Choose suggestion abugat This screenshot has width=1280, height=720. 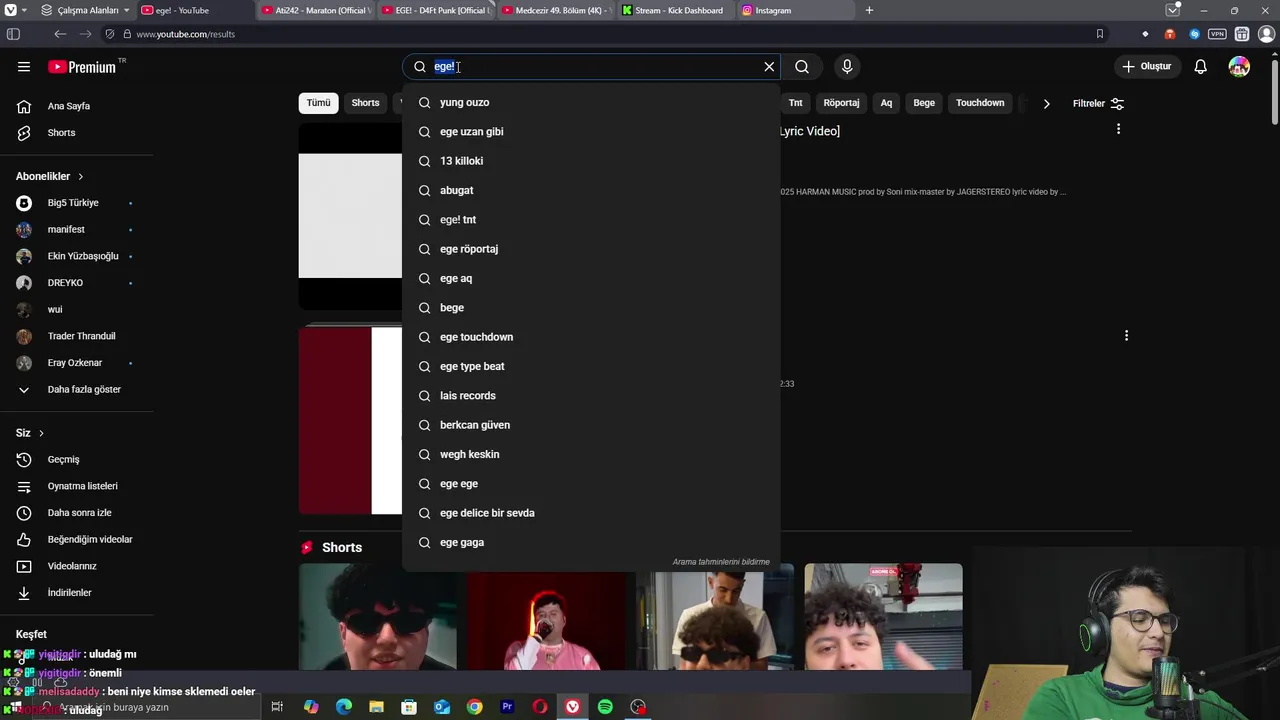(x=591, y=190)
